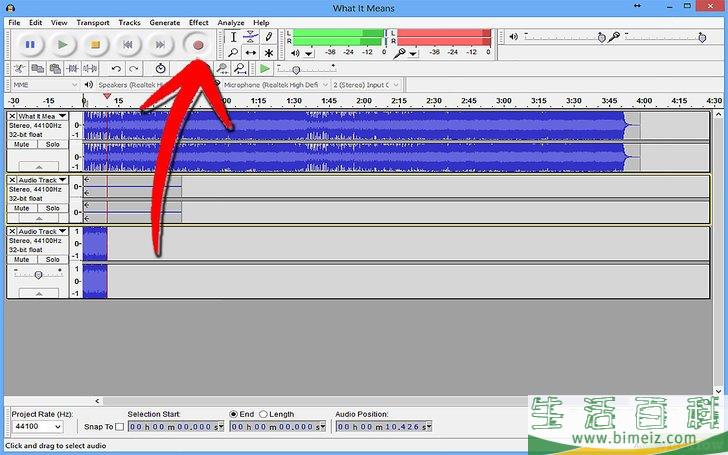Click the Copy icon in edit toolbar
This screenshot has height=455, width=728.
pos(37,69)
